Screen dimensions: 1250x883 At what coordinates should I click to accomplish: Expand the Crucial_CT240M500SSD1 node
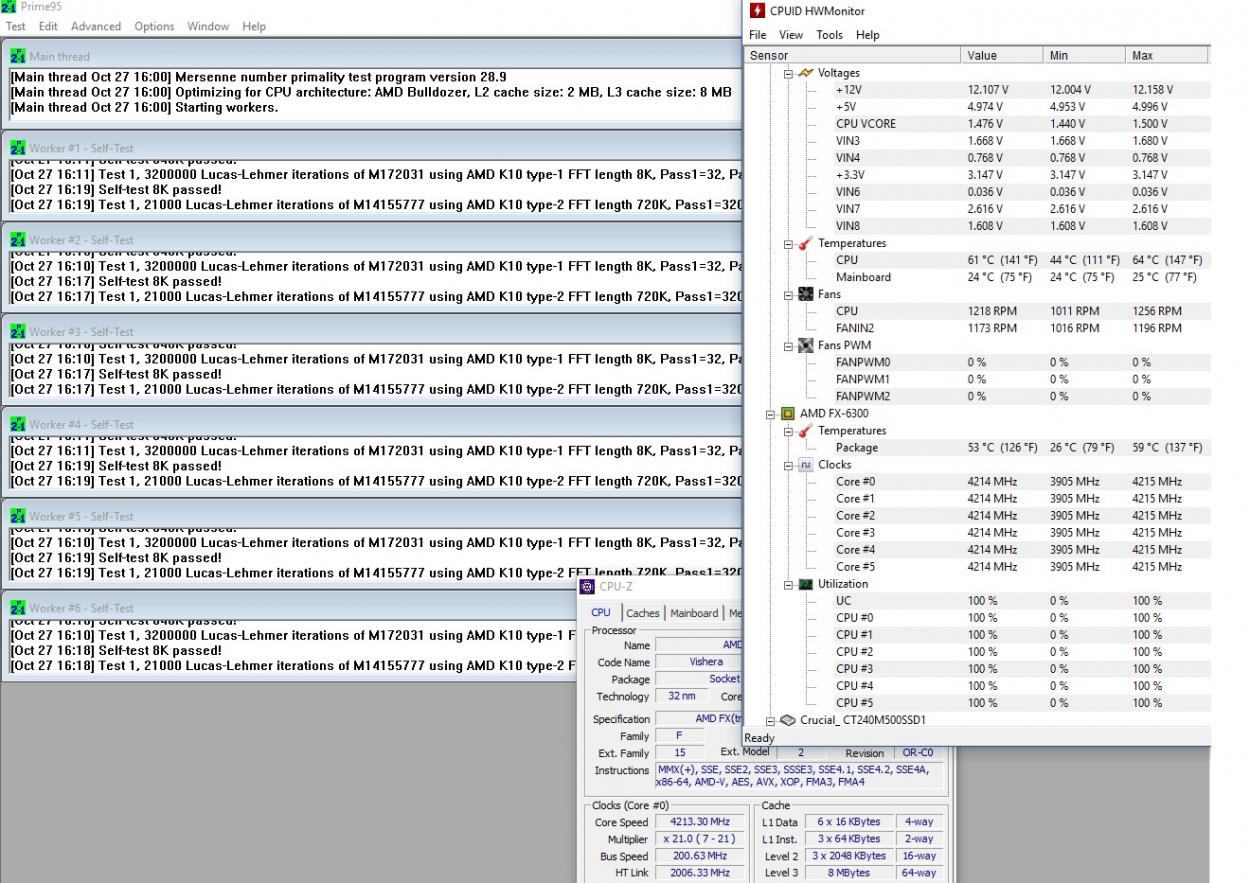(x=771, y=720)
